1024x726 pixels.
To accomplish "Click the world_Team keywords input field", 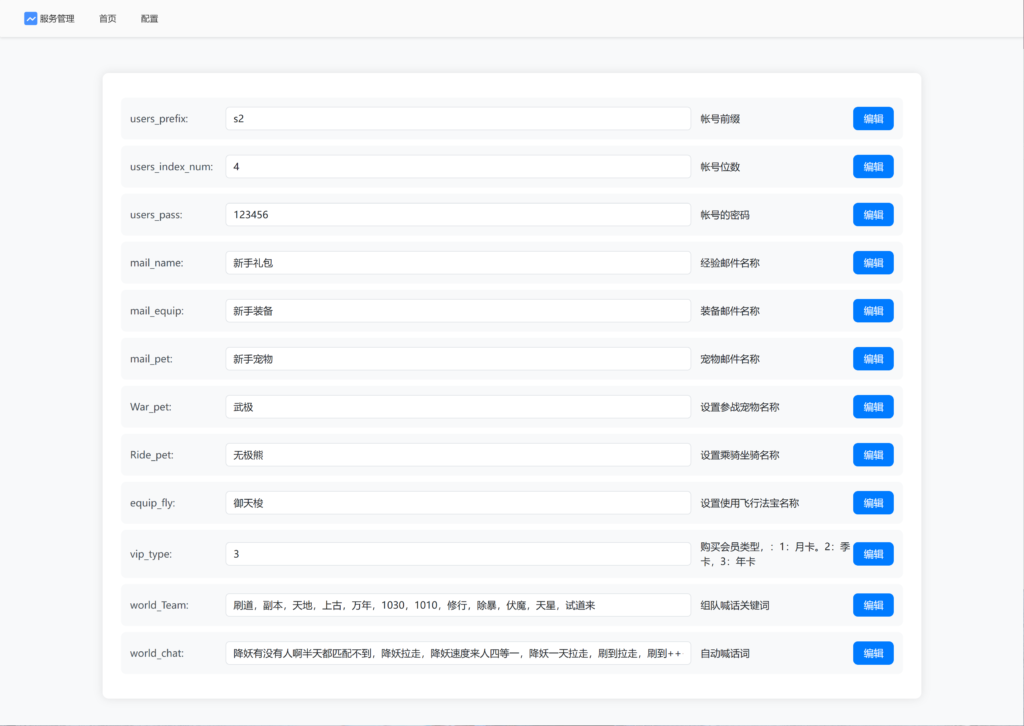I will pos(457,605).
